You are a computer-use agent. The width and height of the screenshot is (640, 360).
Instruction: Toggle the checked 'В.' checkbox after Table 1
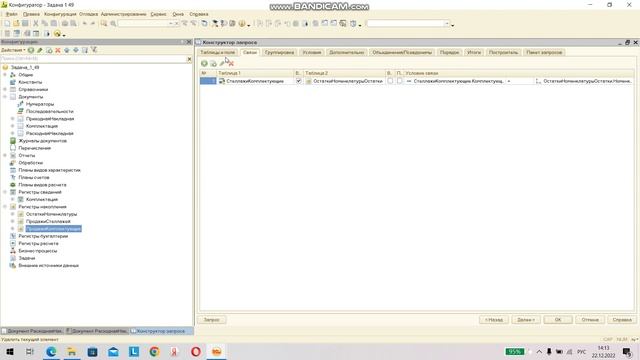298,81
